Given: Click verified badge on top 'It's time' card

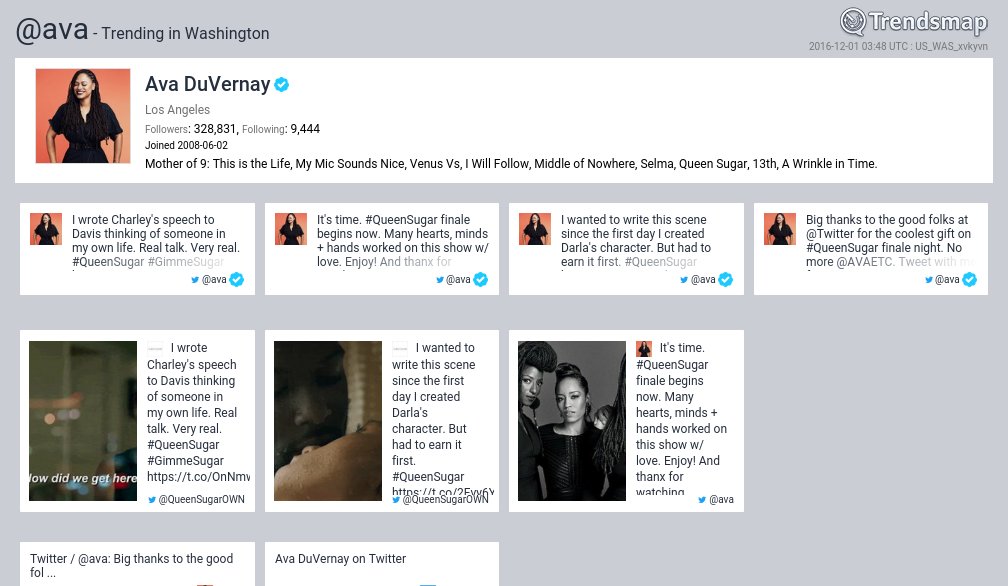Looking at the screenshot, I should click(x=481, y=280).
